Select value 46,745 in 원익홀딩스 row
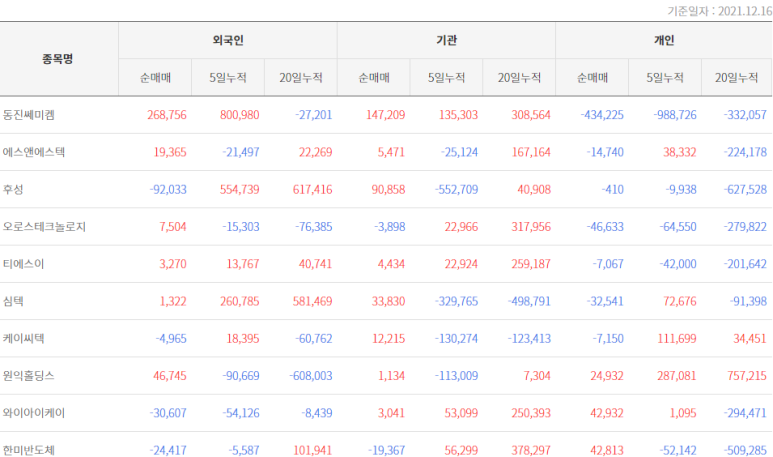Image resolution: width=773 pixels, height=457 pixels. click(x=170, y=376)
